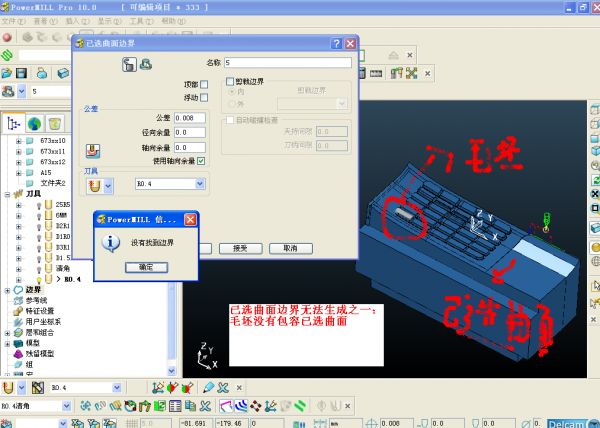The width and height of the screenshot is (600, 428).
Task: Click the blue block icon in the main toolbar
Action: point(64,73)
